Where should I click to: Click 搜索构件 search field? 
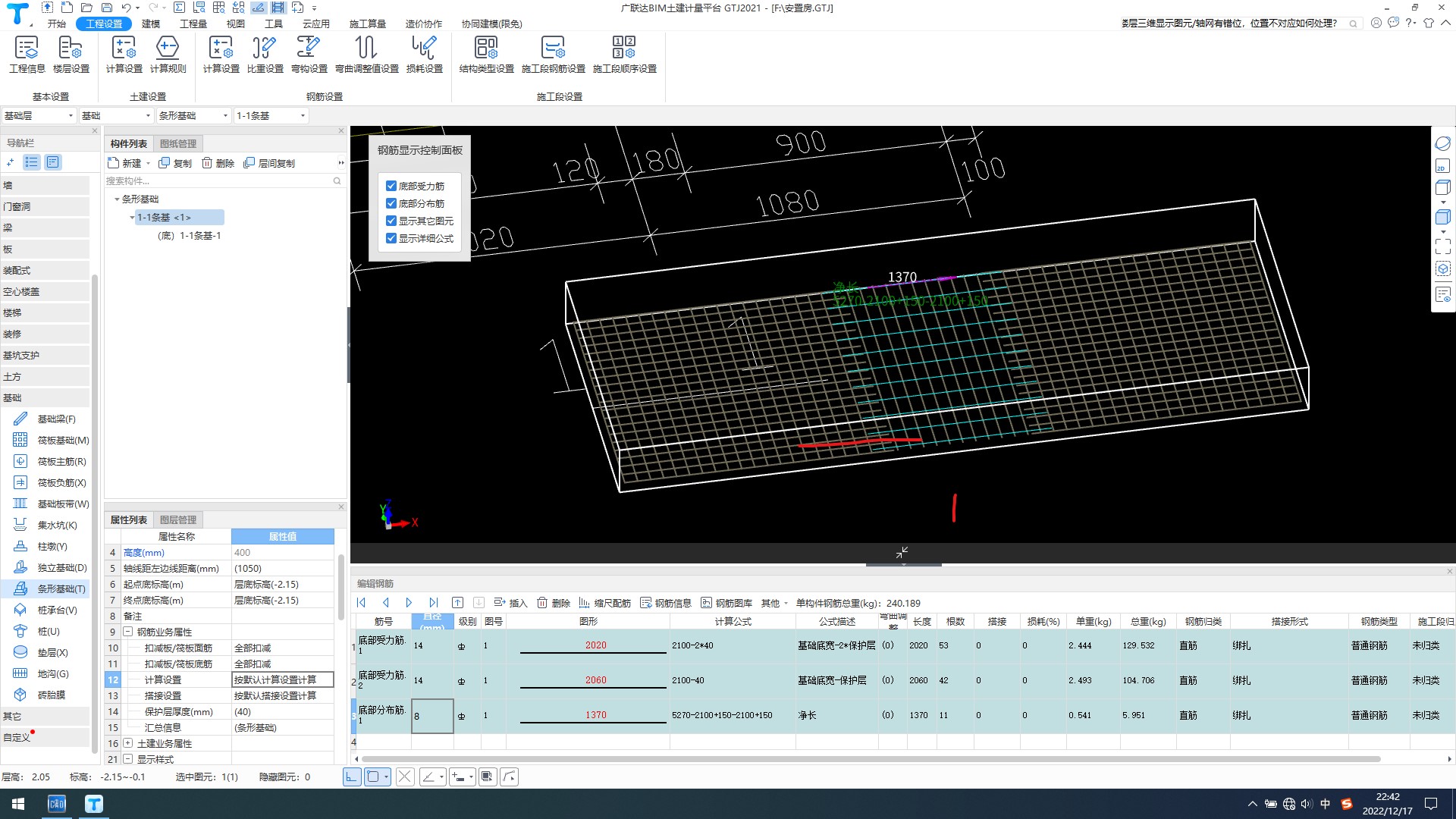[220, 180]
